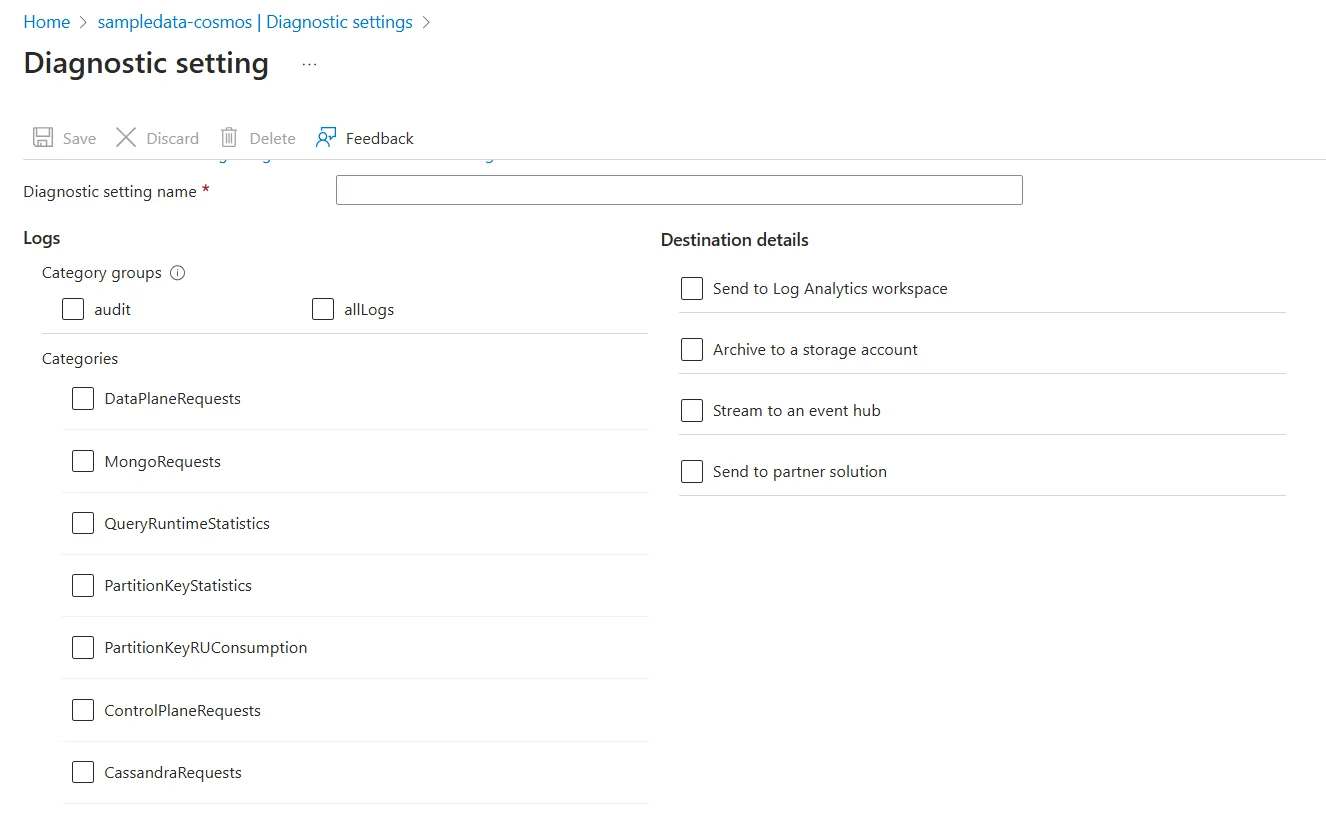
Task: Enable DataPlaneRequests logging
Action: click(x=83, y=398)
